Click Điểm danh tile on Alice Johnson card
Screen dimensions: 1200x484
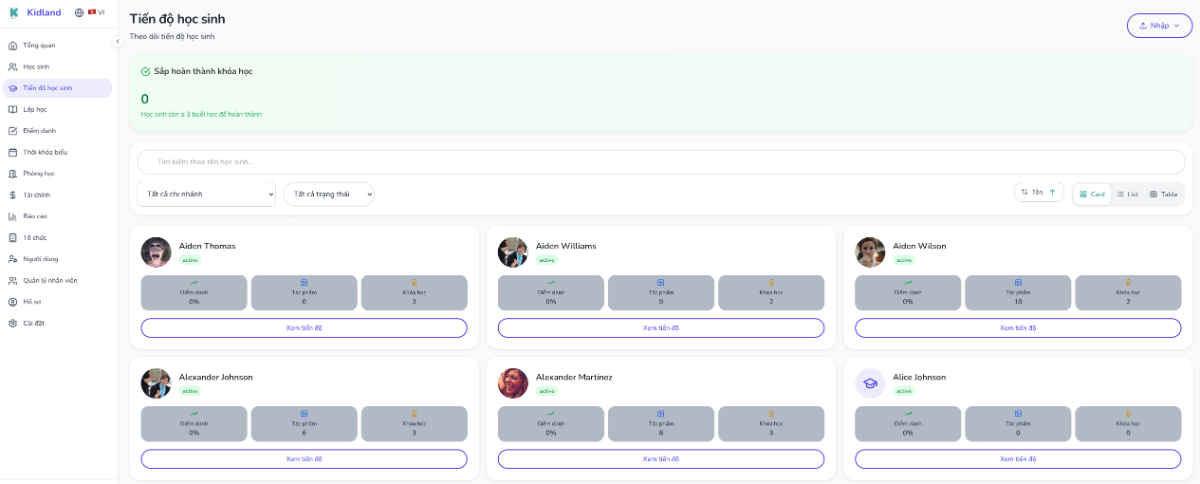(908, 423)
